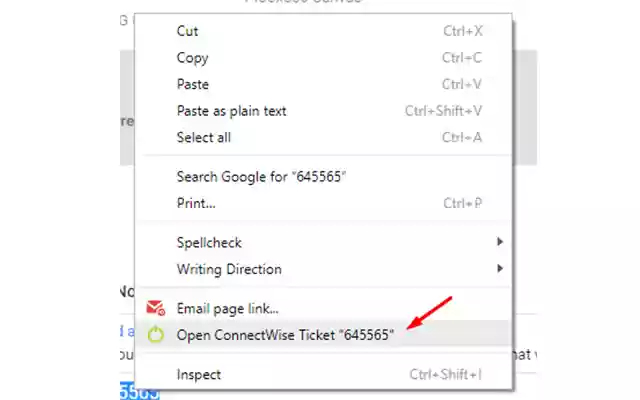
Task: Choose the Paste menu entry
Action: 193,84
